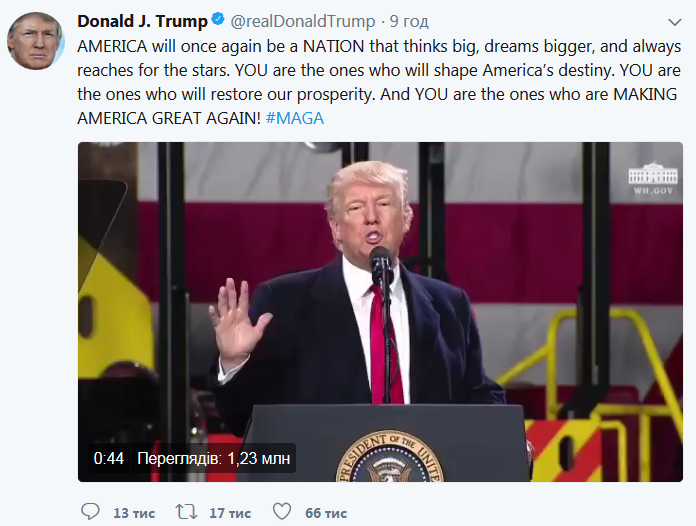The width and height of the screenshot is (696, 526).
Task: Click 'AMERICA GREAT AGAIN!' text in tweet
Action: pyautogui.click(x=169, y=119)
